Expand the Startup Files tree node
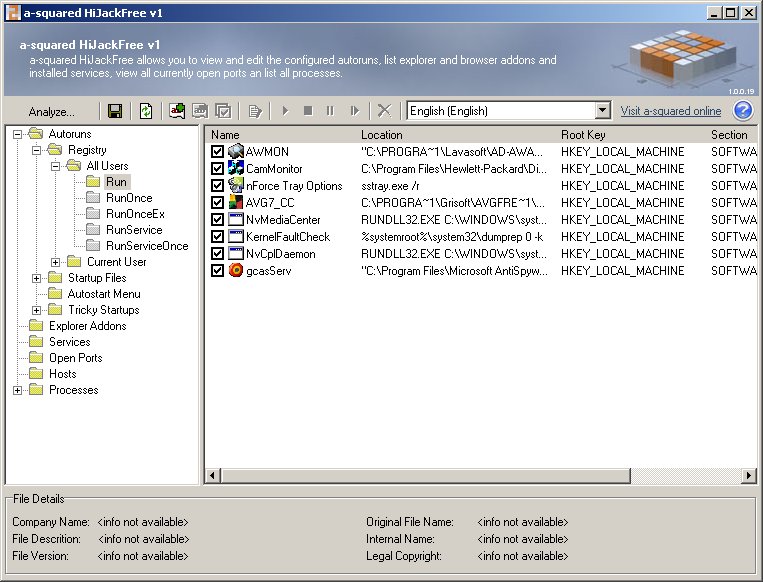The height and width of the screenshot is (582, 763). click(37, 278)
